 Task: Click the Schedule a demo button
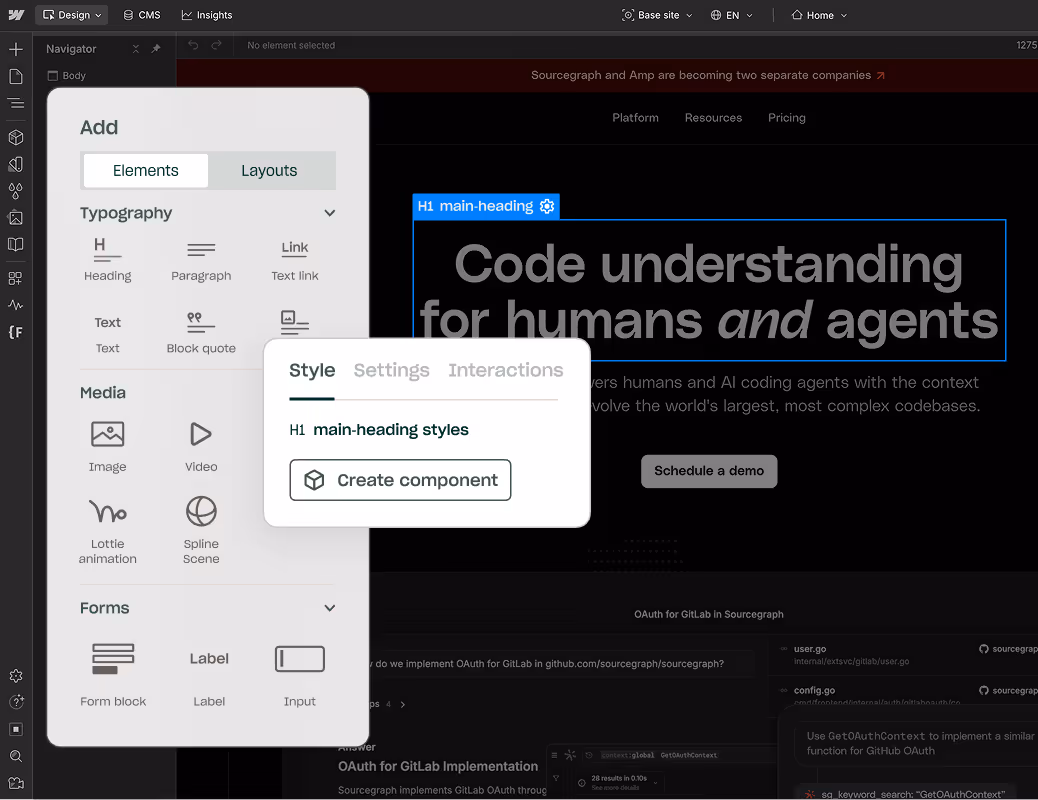[709, 471]
